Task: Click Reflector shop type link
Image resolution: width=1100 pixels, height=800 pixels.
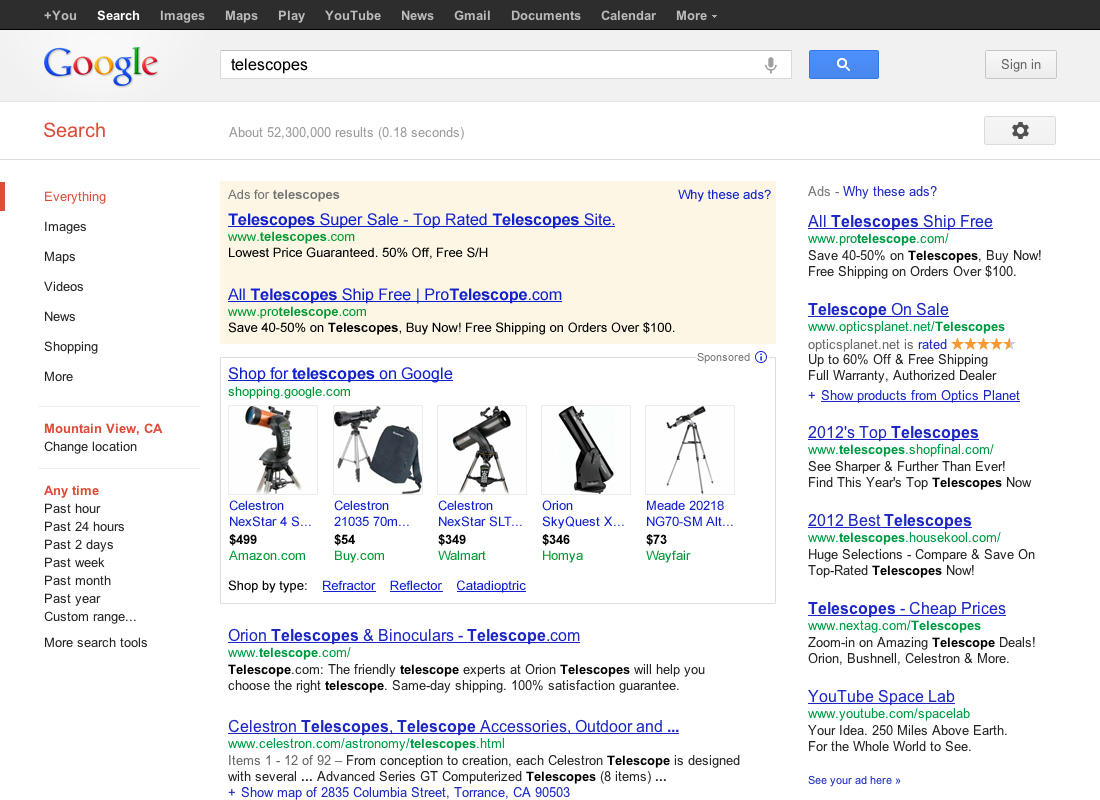Action: [416, 586]
